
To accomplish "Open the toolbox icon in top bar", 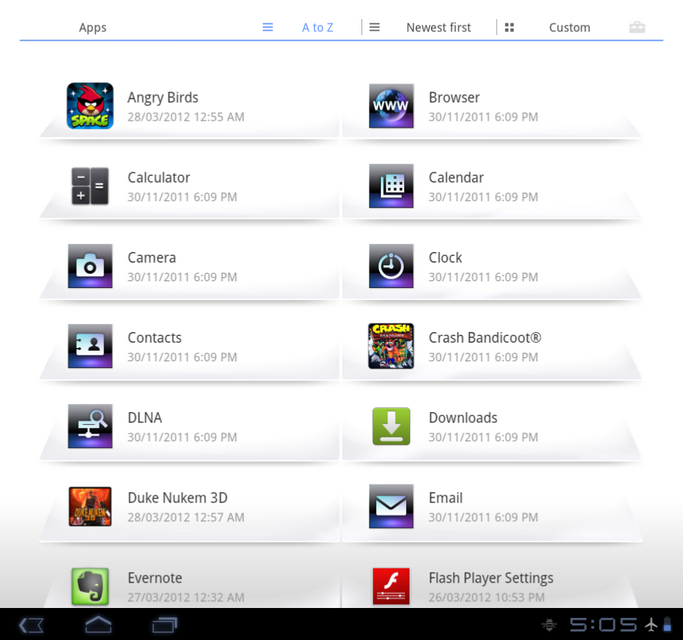I will pos(637,27).
